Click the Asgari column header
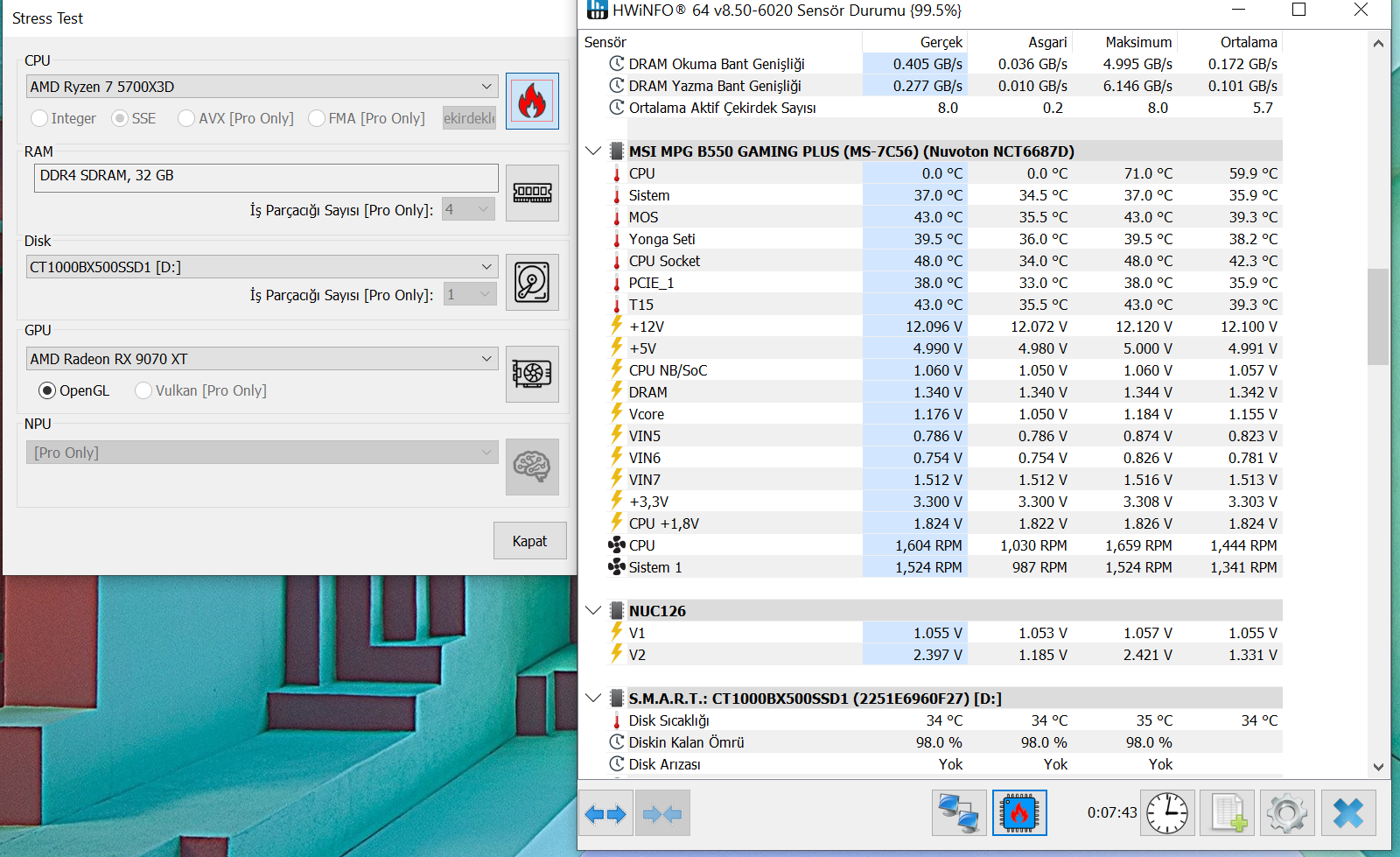The height and width of the screenshot is (857, 1400). 1047,42
